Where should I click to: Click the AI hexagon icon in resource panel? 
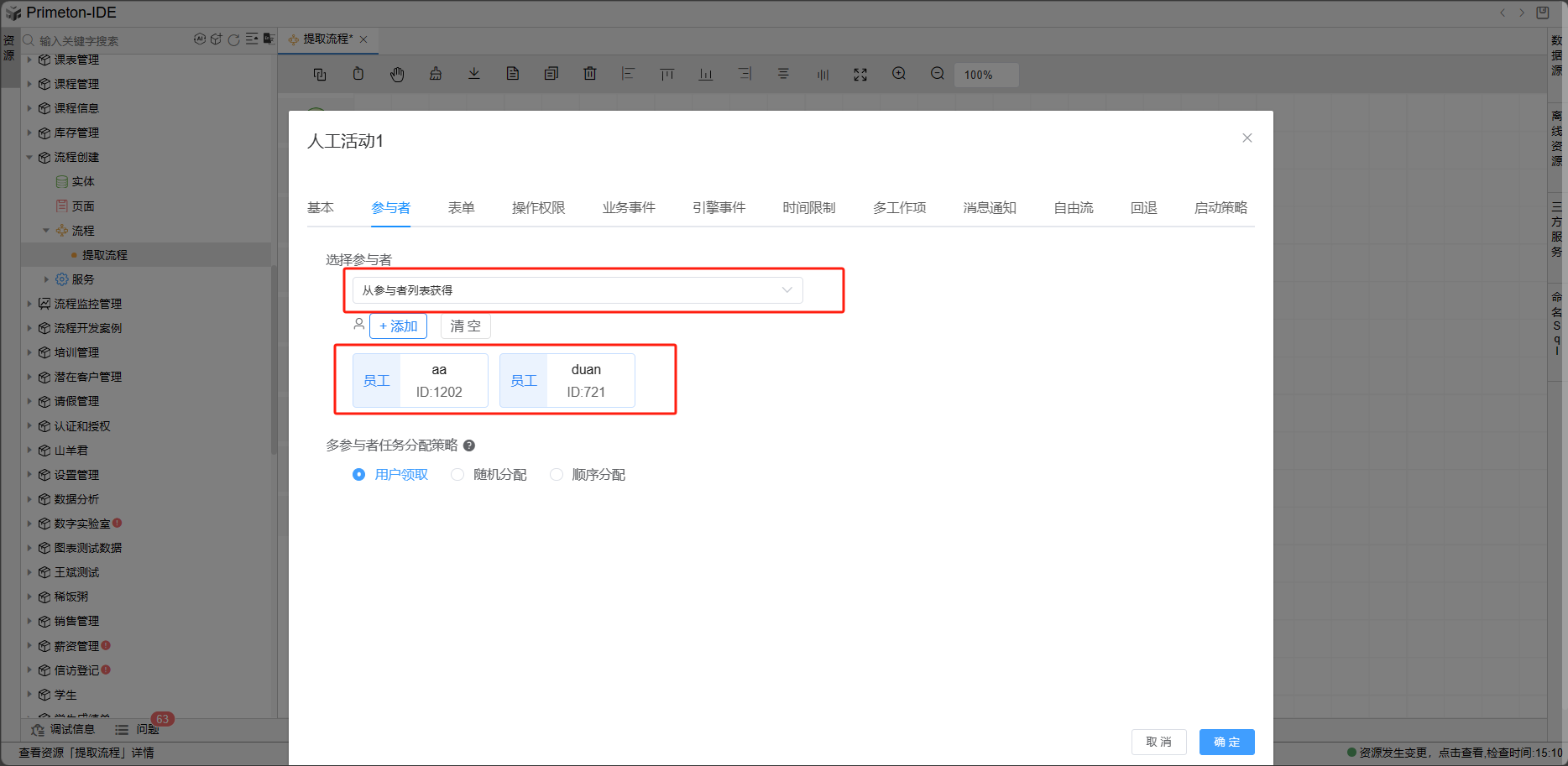point(200,39)
